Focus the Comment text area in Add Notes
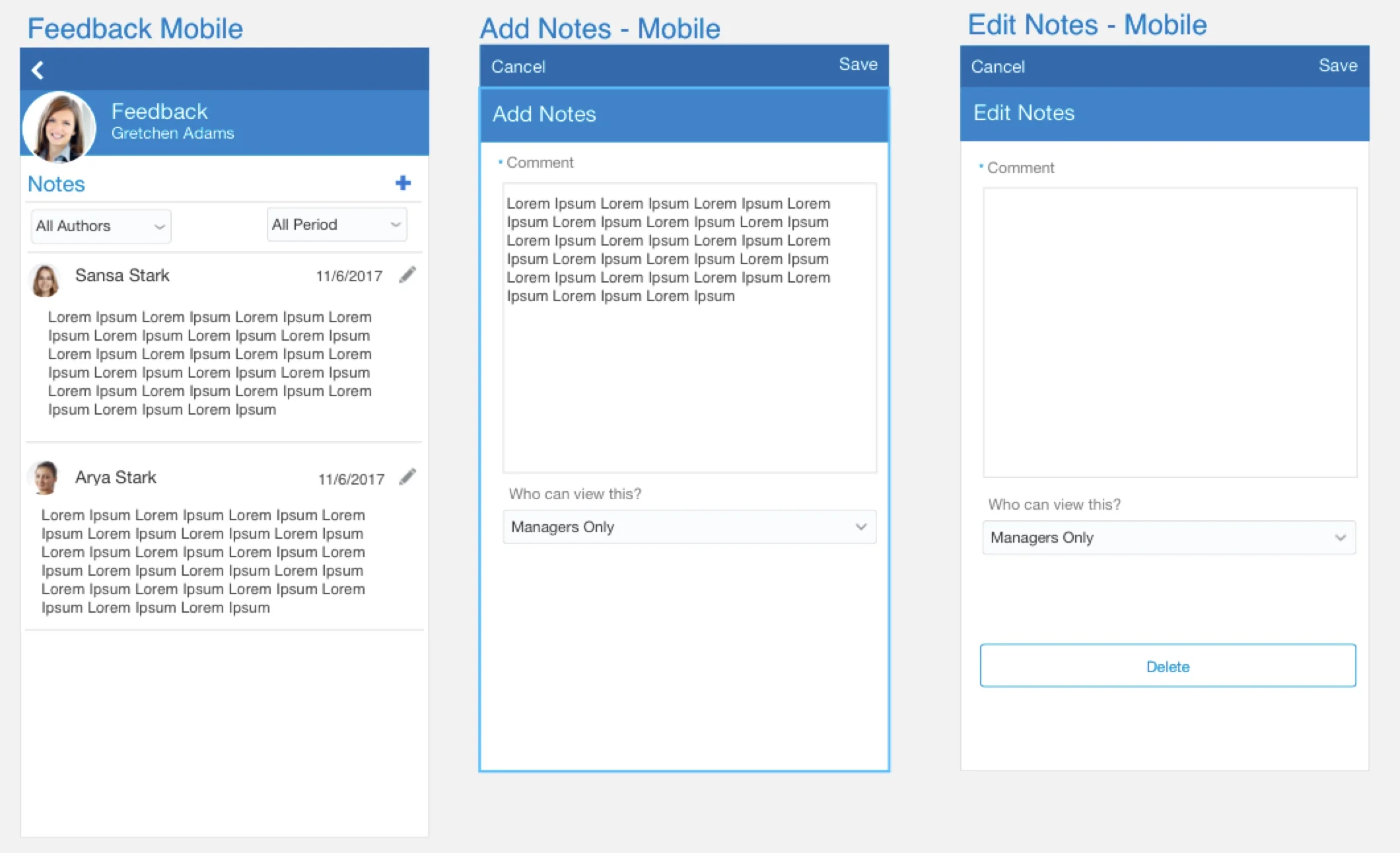 point(689,327)
